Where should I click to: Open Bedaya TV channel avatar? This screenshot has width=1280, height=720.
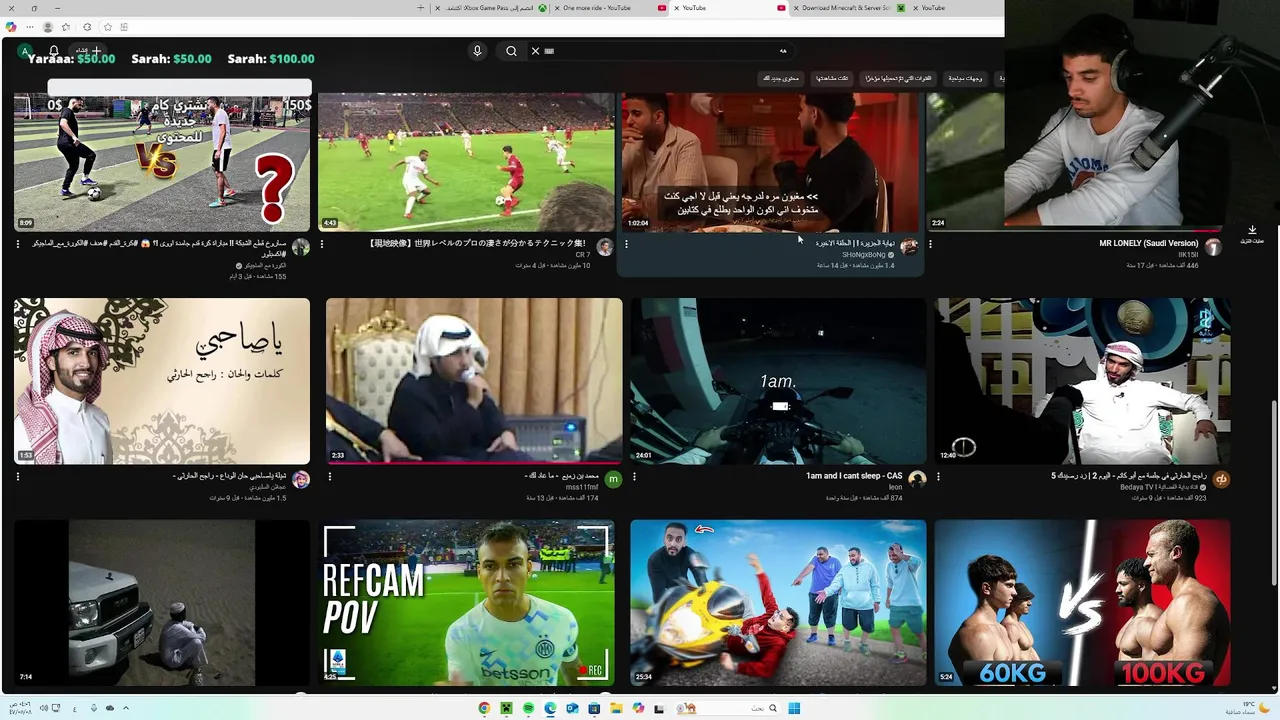1221,480
